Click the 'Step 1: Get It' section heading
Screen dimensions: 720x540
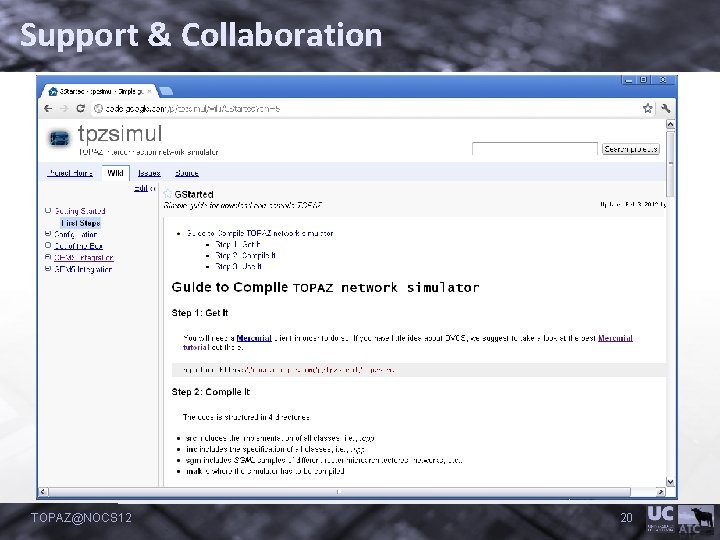[200, 313]
